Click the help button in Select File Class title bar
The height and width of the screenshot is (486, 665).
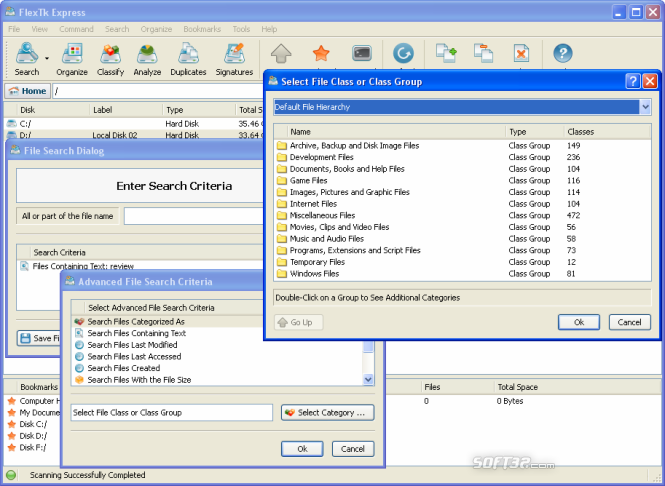632,81
